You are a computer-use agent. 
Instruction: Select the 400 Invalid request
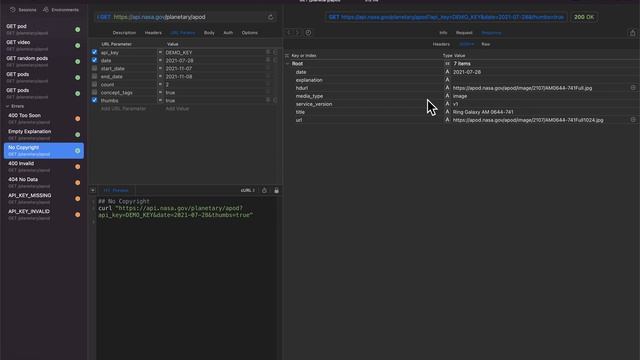(x=43, y=167)
